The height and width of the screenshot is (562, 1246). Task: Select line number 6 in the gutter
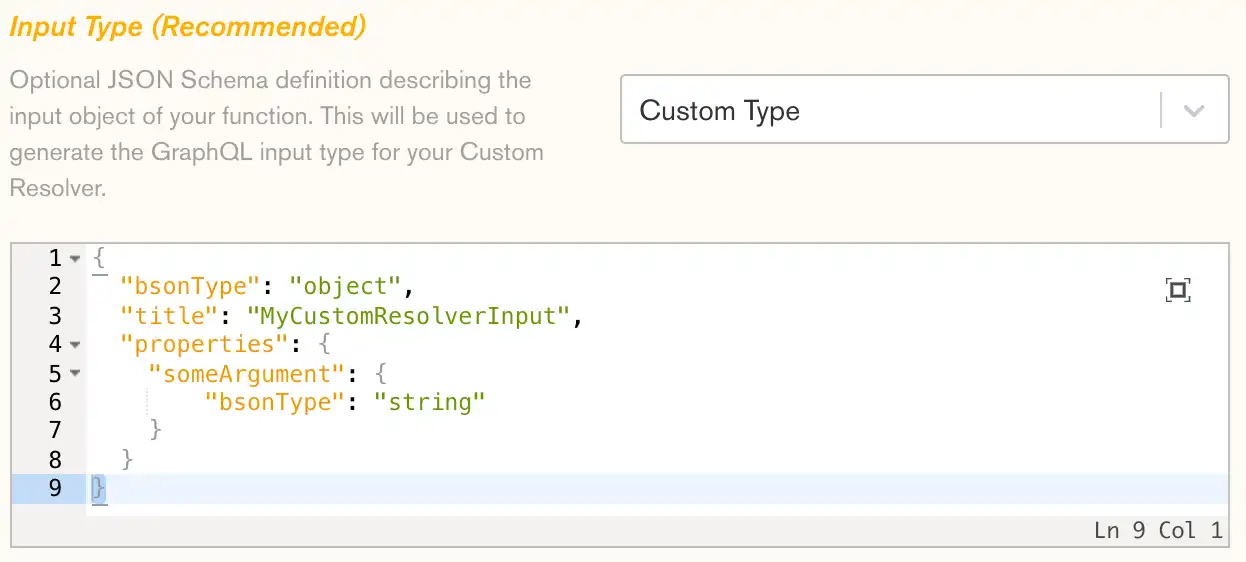(x=54, y=402)
